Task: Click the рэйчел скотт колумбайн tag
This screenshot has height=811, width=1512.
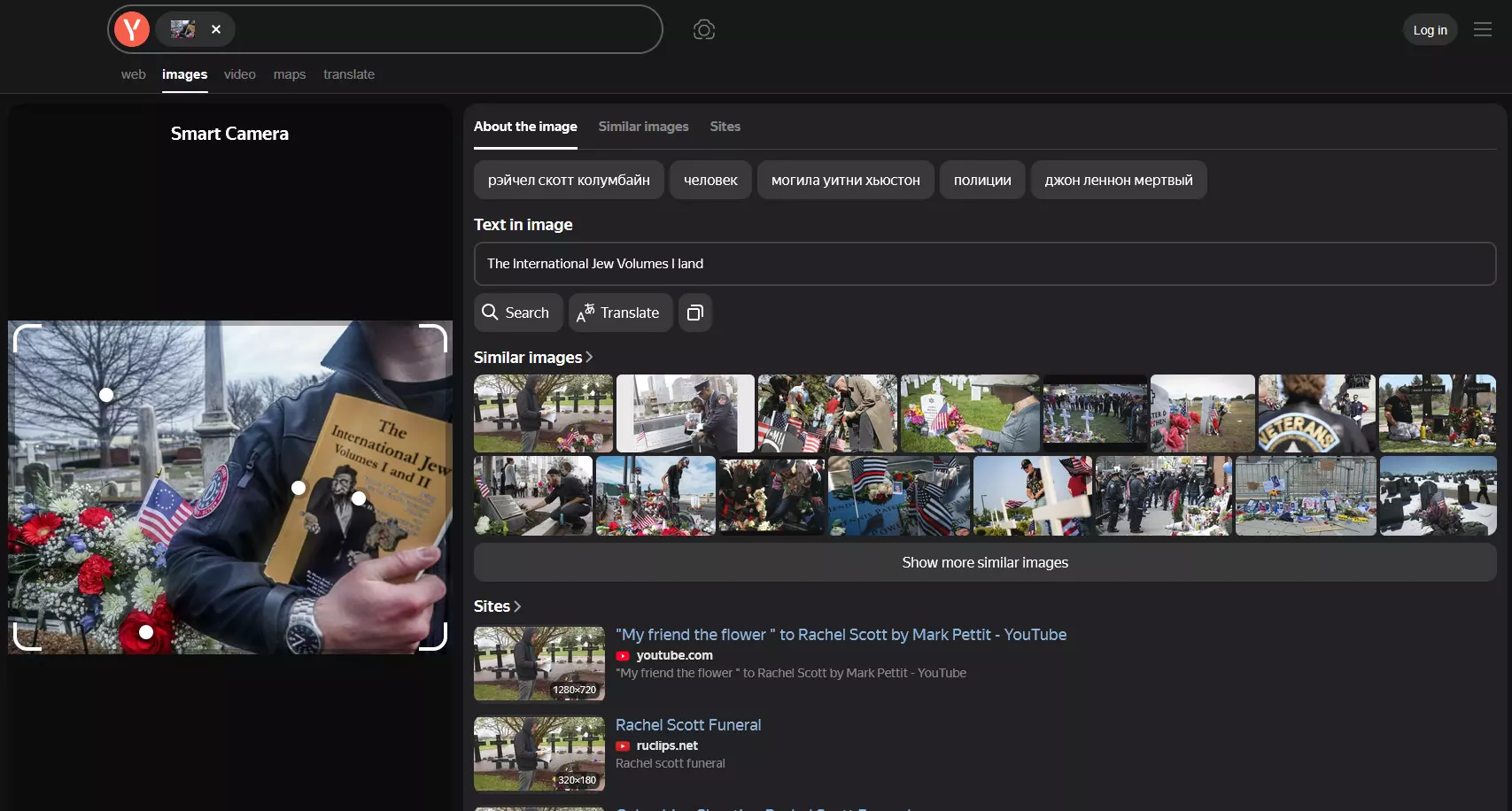Action: 569,180
